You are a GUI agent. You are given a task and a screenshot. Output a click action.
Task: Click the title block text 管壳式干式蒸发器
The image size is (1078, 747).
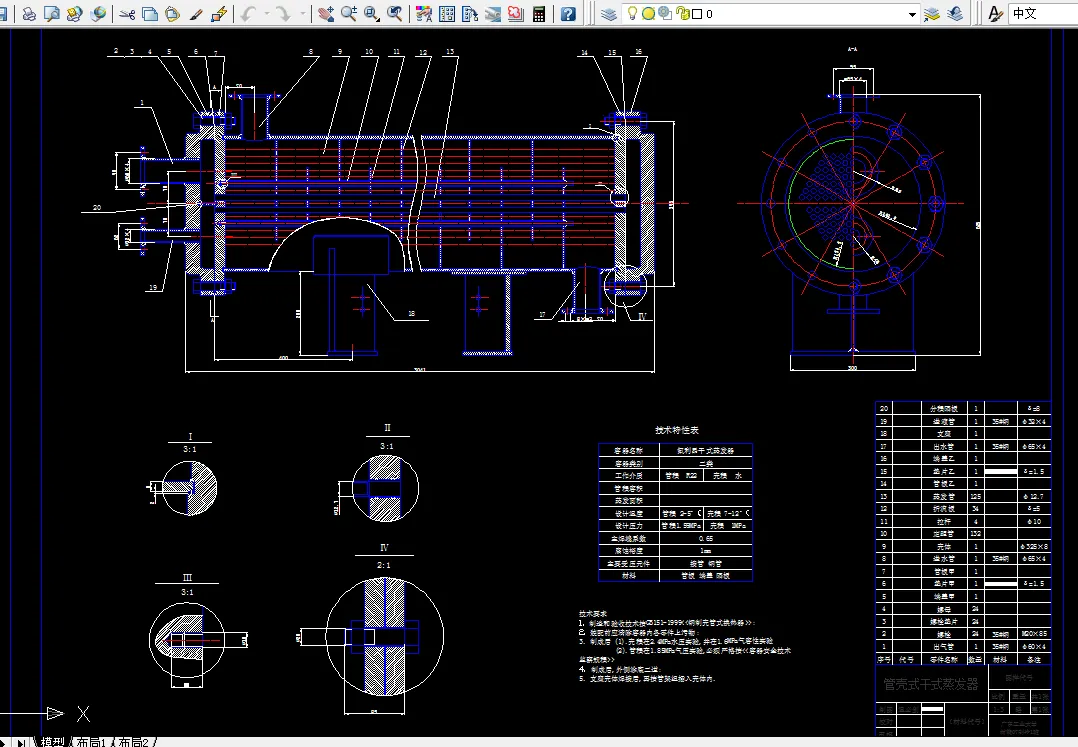(x=930, y=684)
